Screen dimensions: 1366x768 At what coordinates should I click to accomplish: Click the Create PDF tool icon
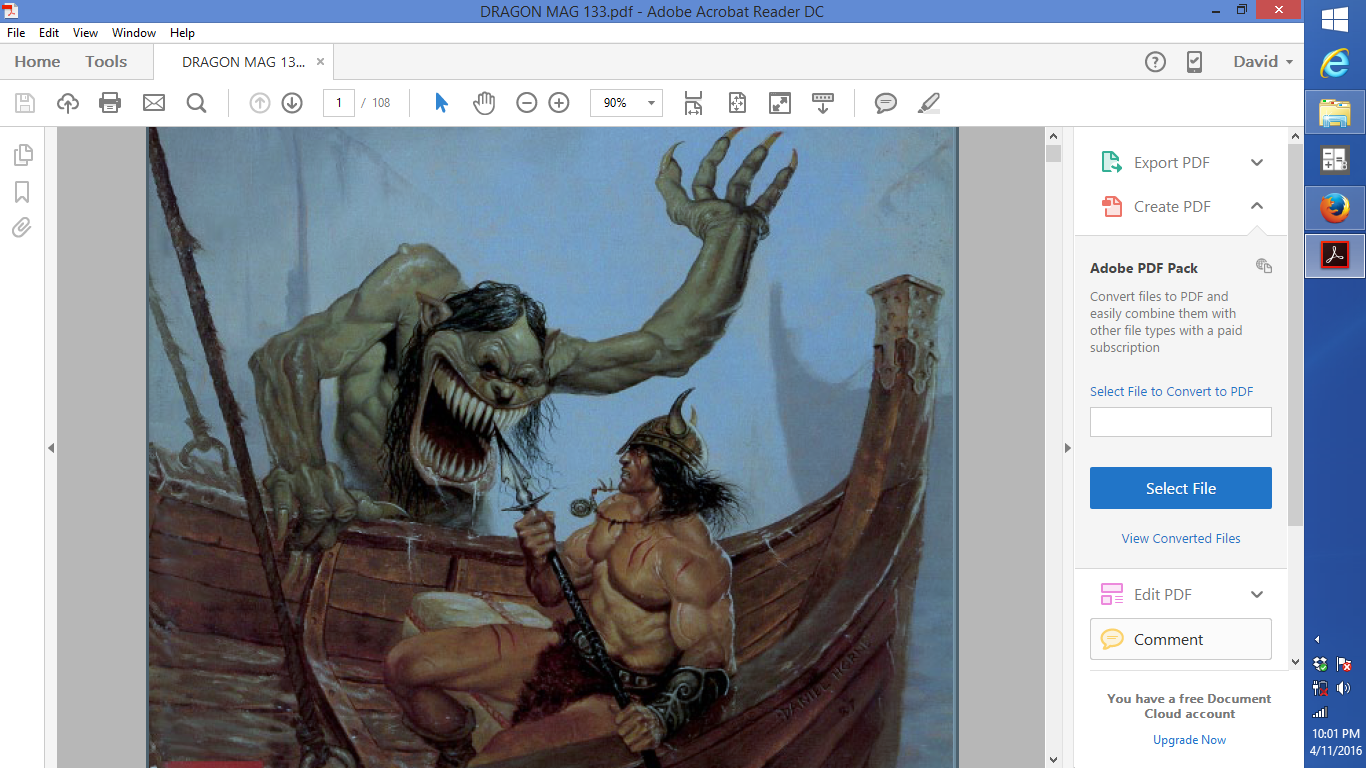1111,206
